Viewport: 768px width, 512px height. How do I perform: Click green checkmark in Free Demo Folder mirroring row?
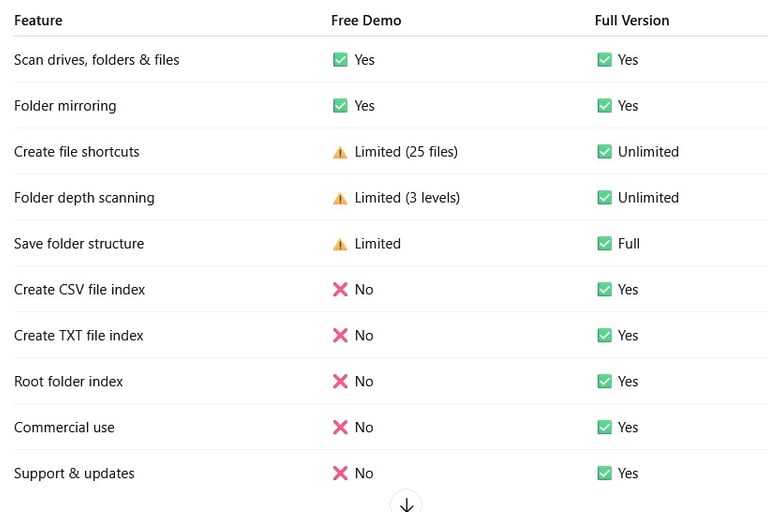tap(340, 106)
